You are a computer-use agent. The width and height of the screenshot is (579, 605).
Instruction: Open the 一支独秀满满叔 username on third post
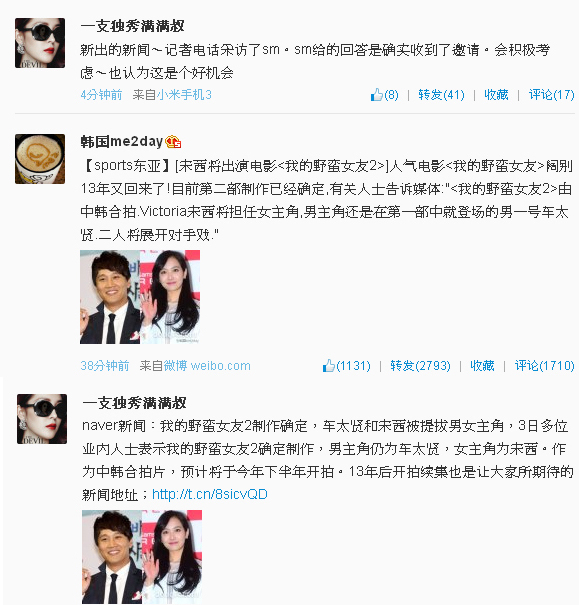point(134,403)
